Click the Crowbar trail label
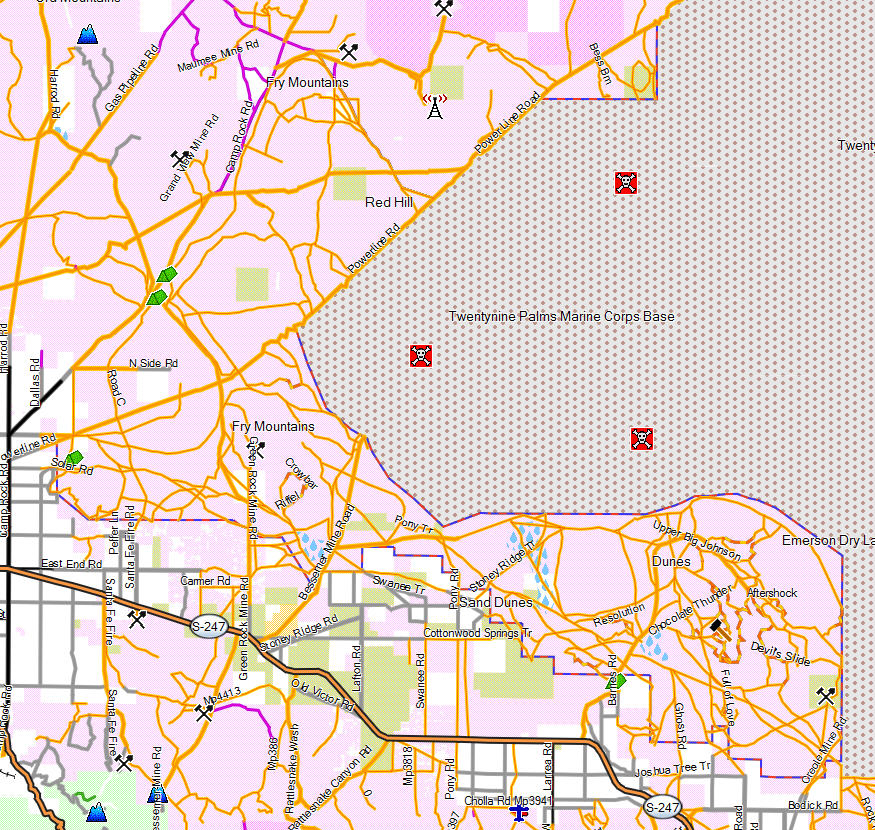875x830 pixels. point(301,474)
